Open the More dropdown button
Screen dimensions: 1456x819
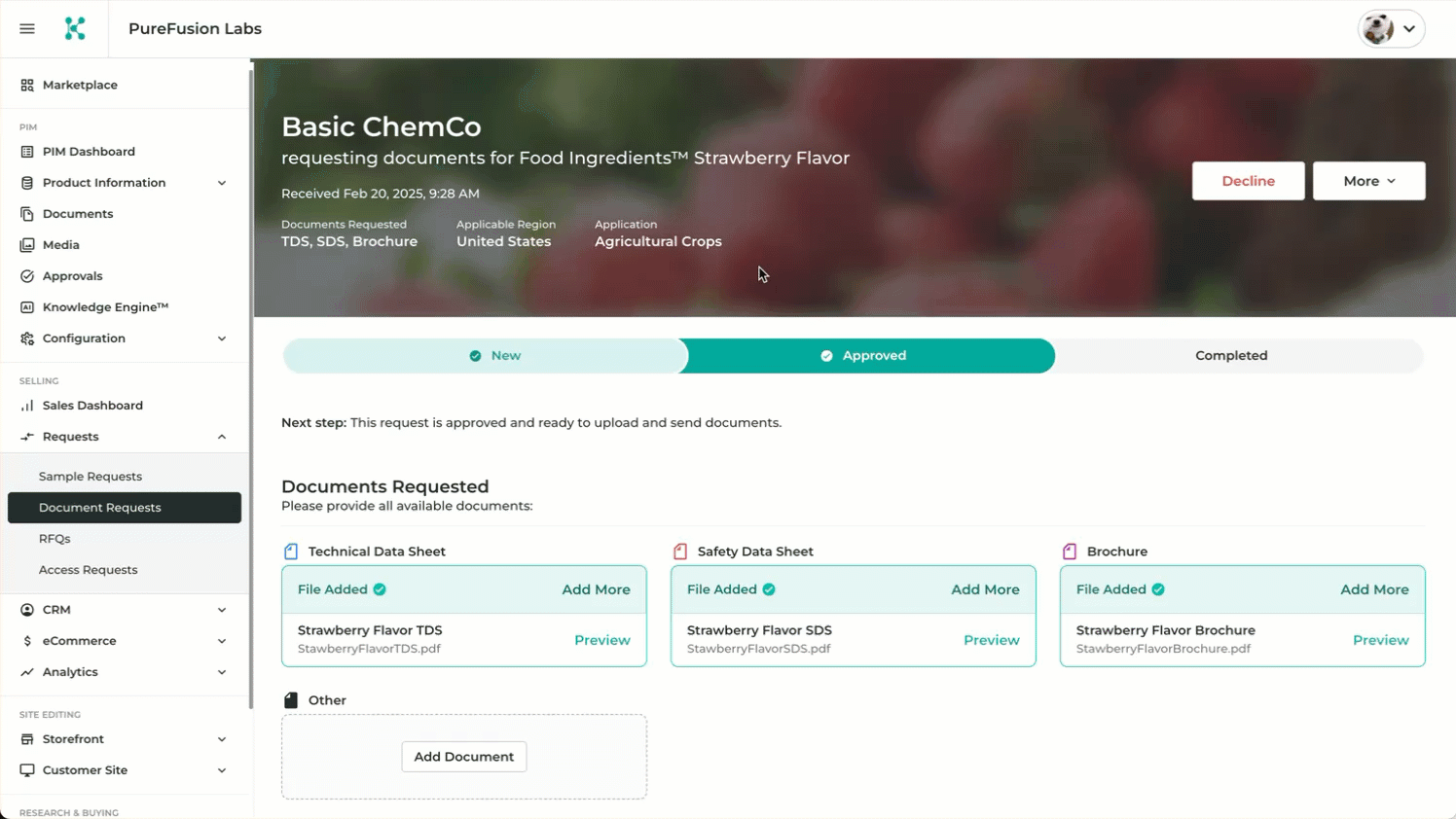coord(1368,181)
